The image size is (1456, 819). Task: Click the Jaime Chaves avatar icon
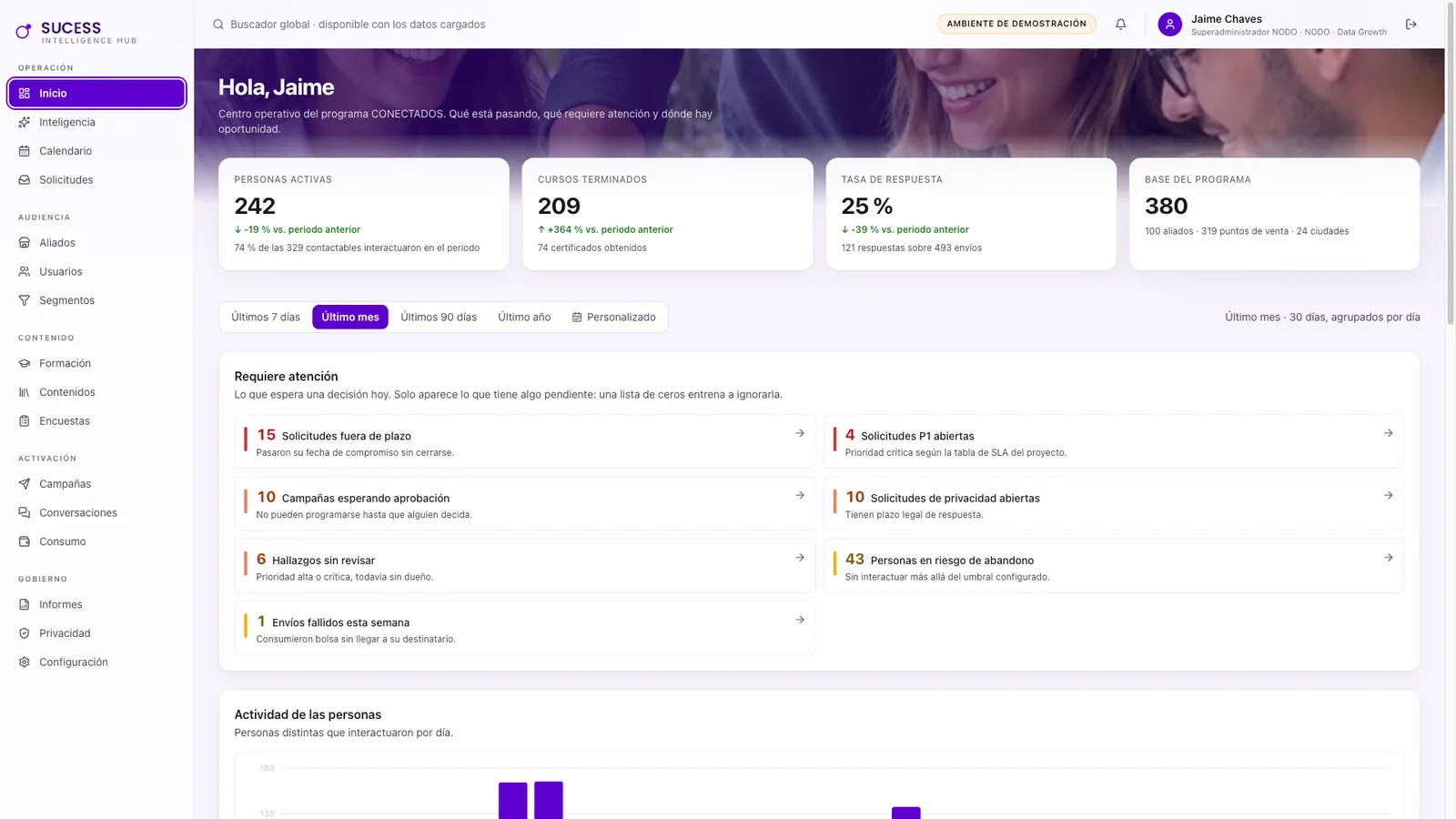[x=1170, y=25]
